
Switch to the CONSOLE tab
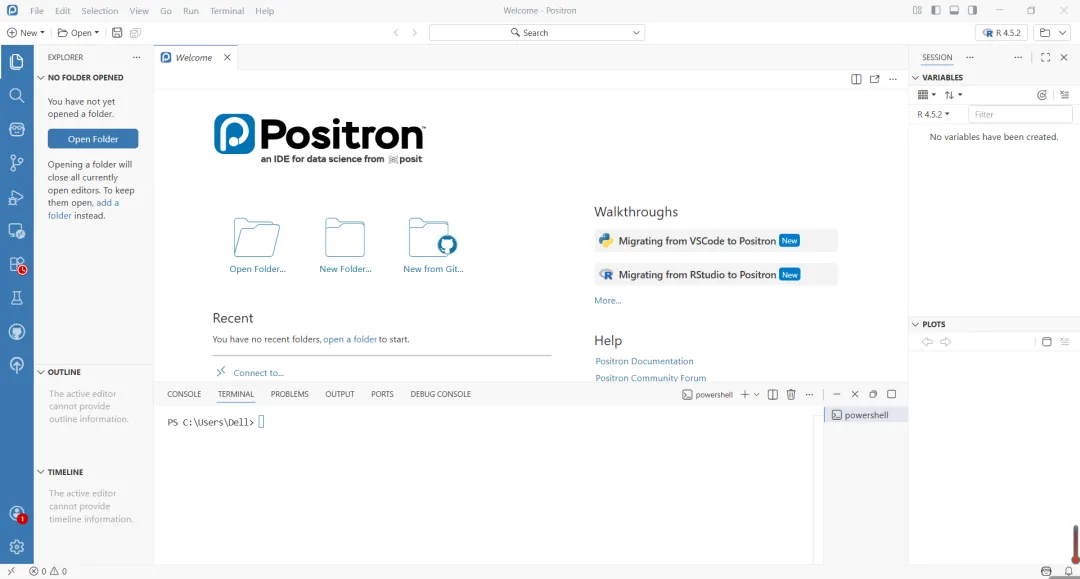point(184,394)
